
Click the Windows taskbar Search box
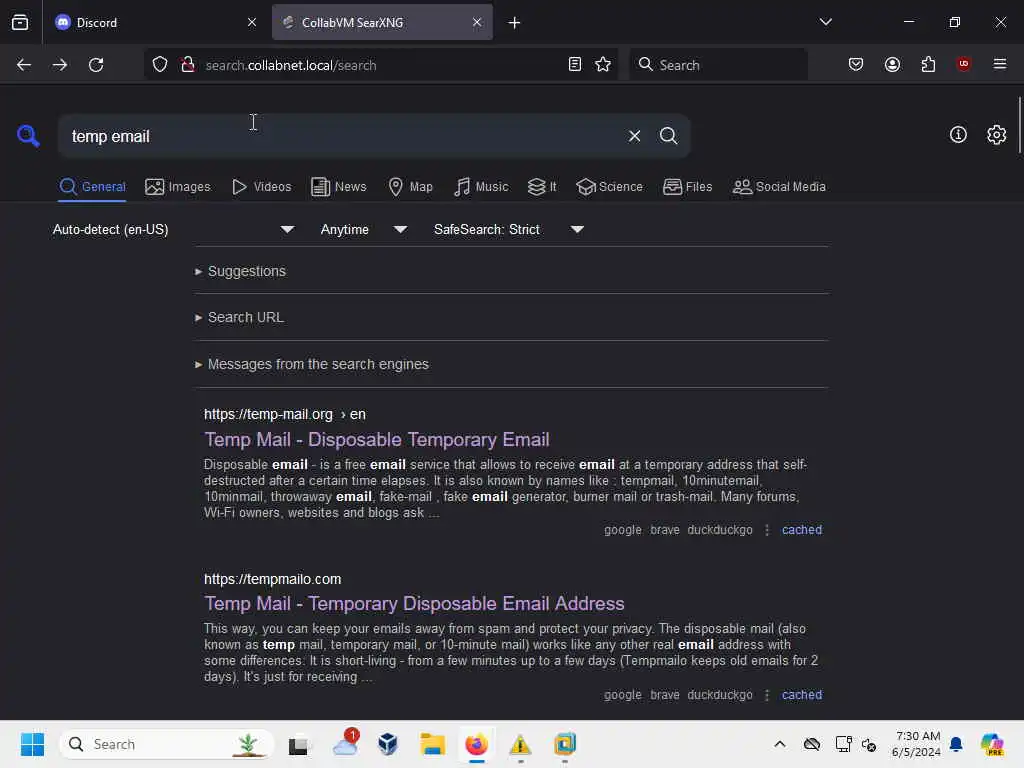[x=167, y=744]
